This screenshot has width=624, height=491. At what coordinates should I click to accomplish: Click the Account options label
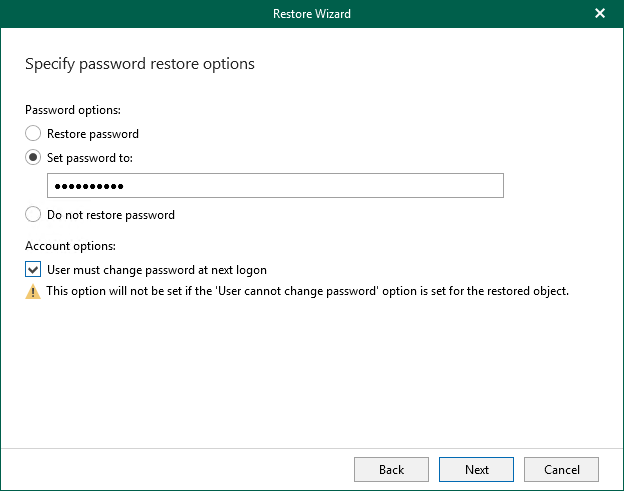[x=70, y=245]
